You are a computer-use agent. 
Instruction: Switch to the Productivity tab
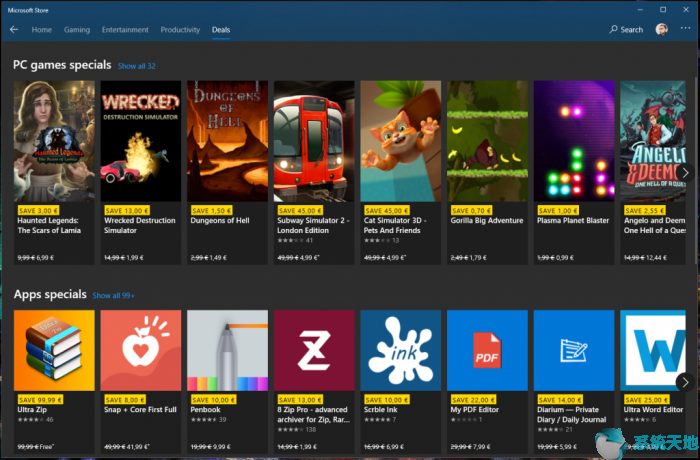click(x=180, y=29)
